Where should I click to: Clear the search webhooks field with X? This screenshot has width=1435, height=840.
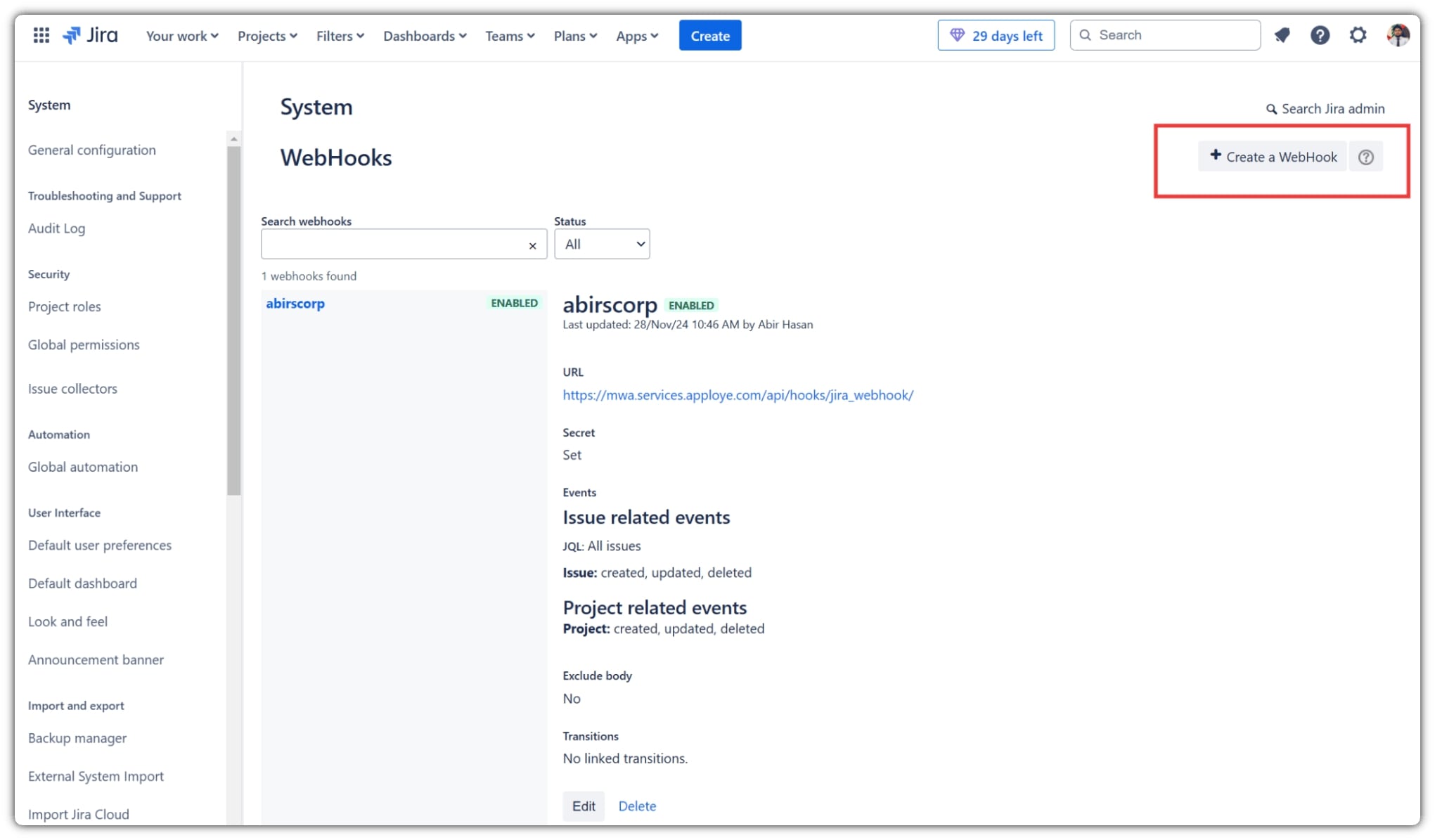(532, 245)
